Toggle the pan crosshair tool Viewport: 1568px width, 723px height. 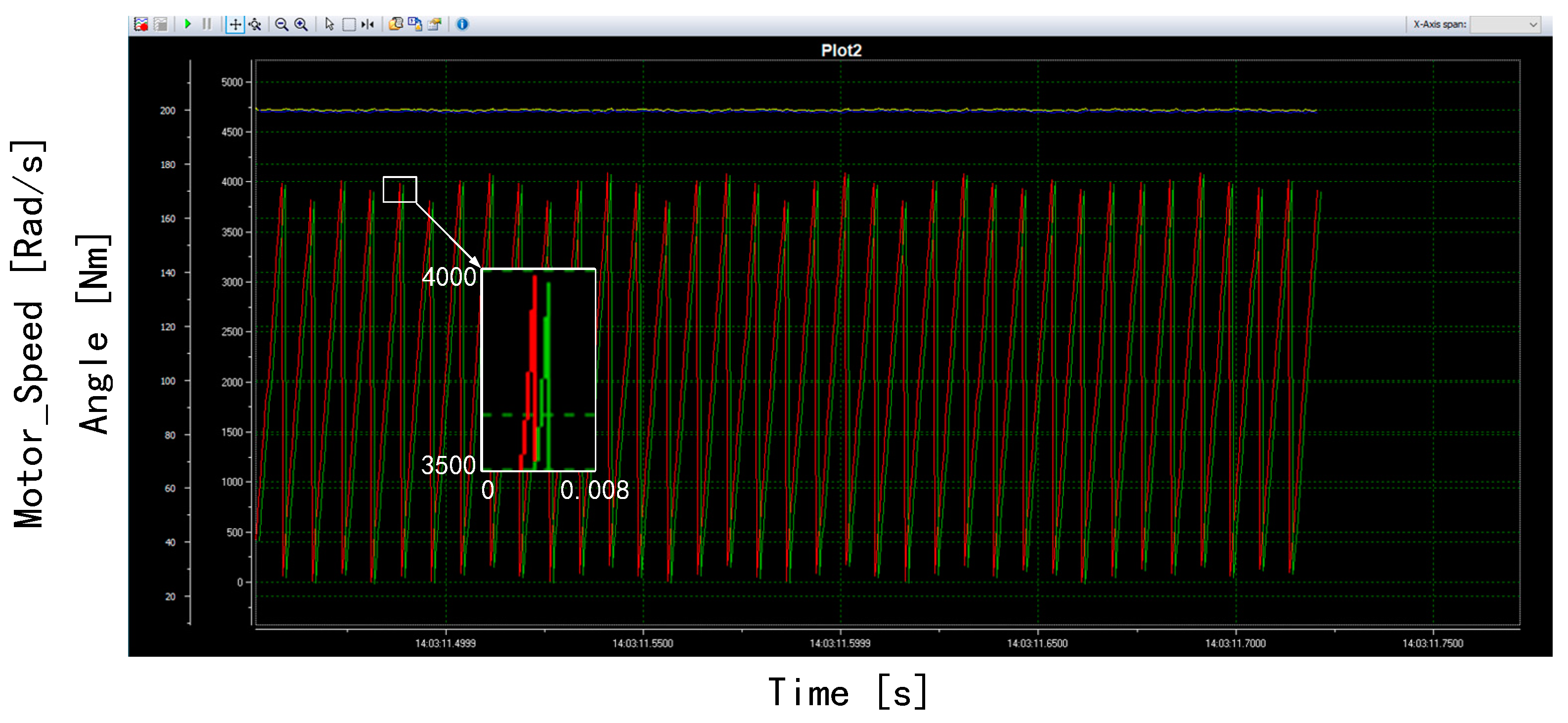click(235, 24)
